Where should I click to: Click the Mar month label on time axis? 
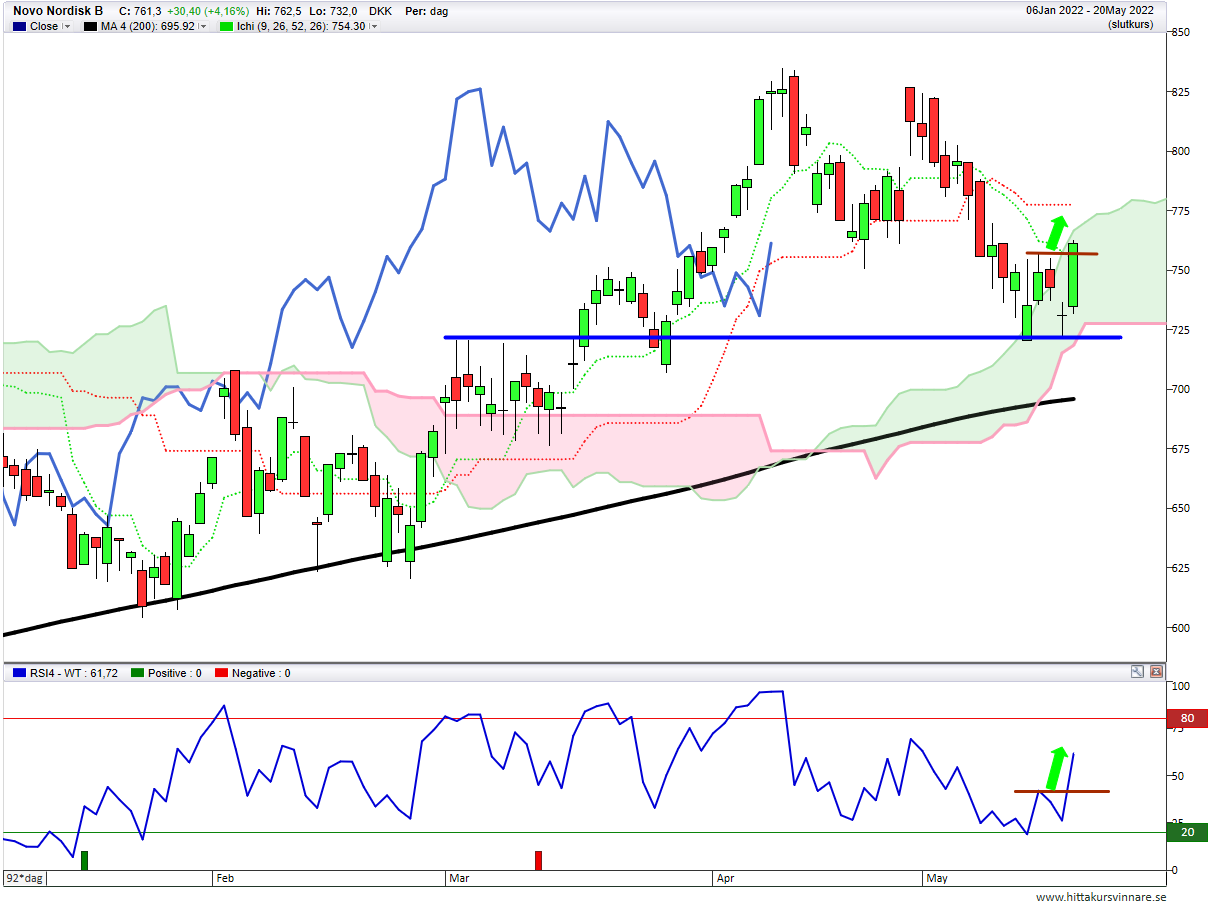pos(459,879)
